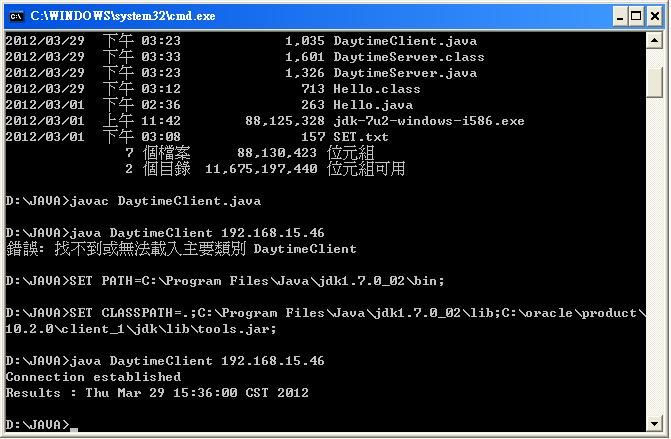
Task: Click the file name DaytimeClient.java in listing
Action: pyautogui.click(x=405, y=41)
